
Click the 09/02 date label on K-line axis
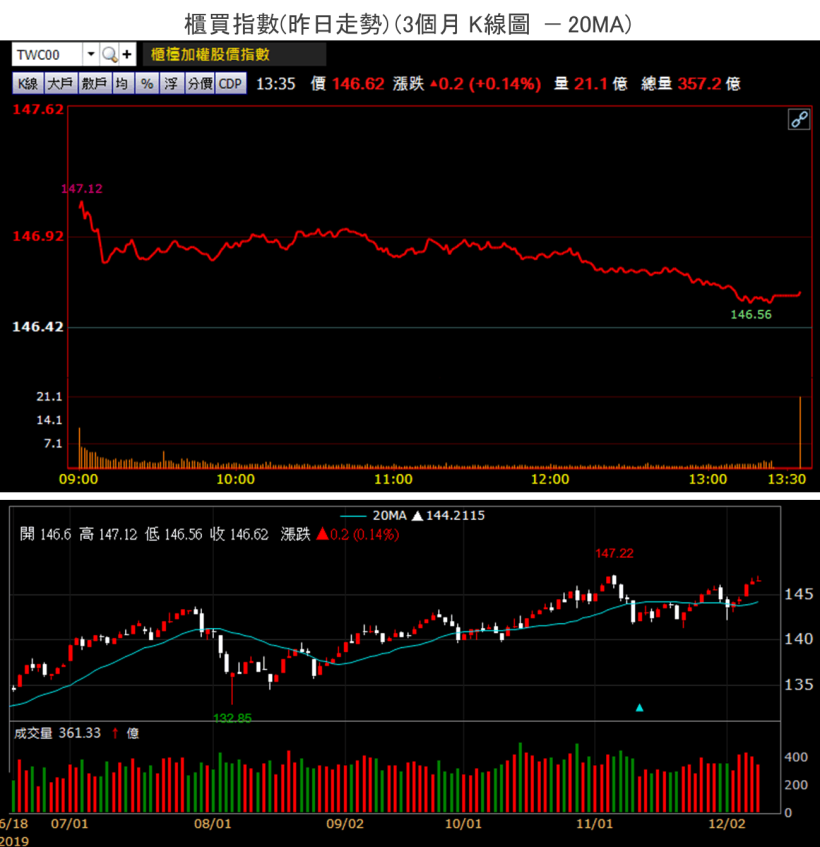point(345,824)
